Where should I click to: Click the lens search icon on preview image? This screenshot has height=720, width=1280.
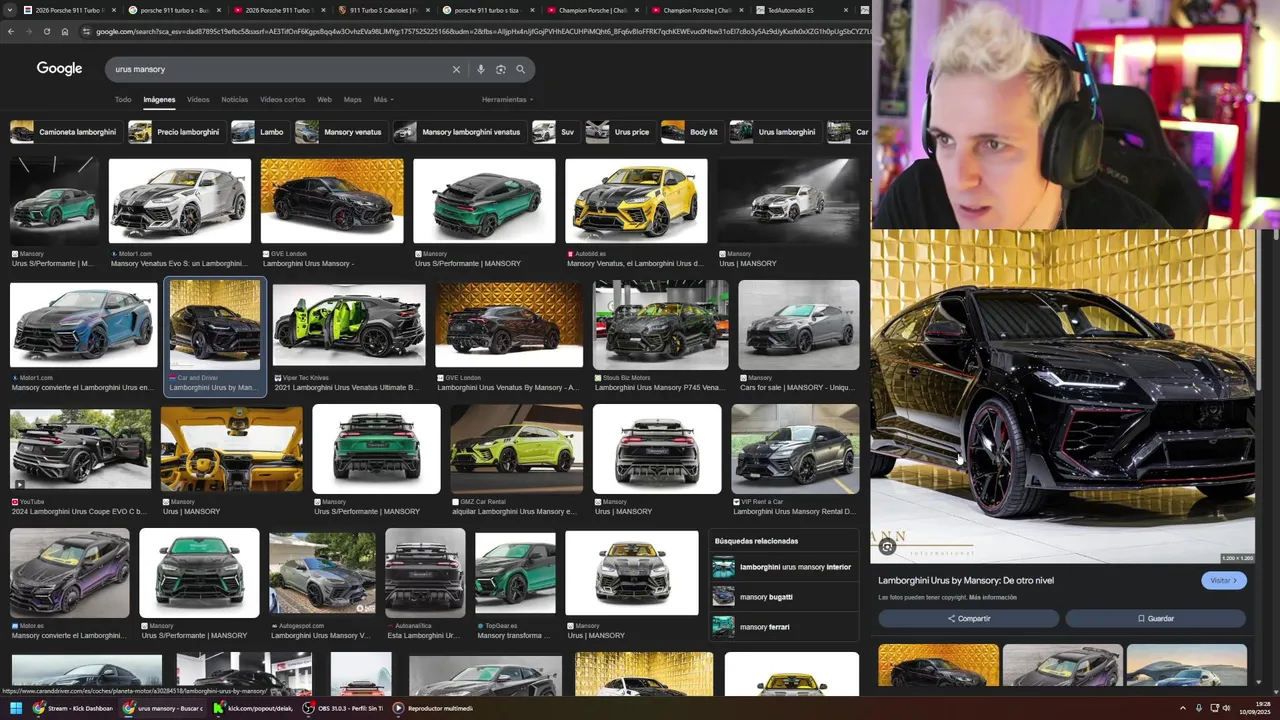[x=887, y=547]
